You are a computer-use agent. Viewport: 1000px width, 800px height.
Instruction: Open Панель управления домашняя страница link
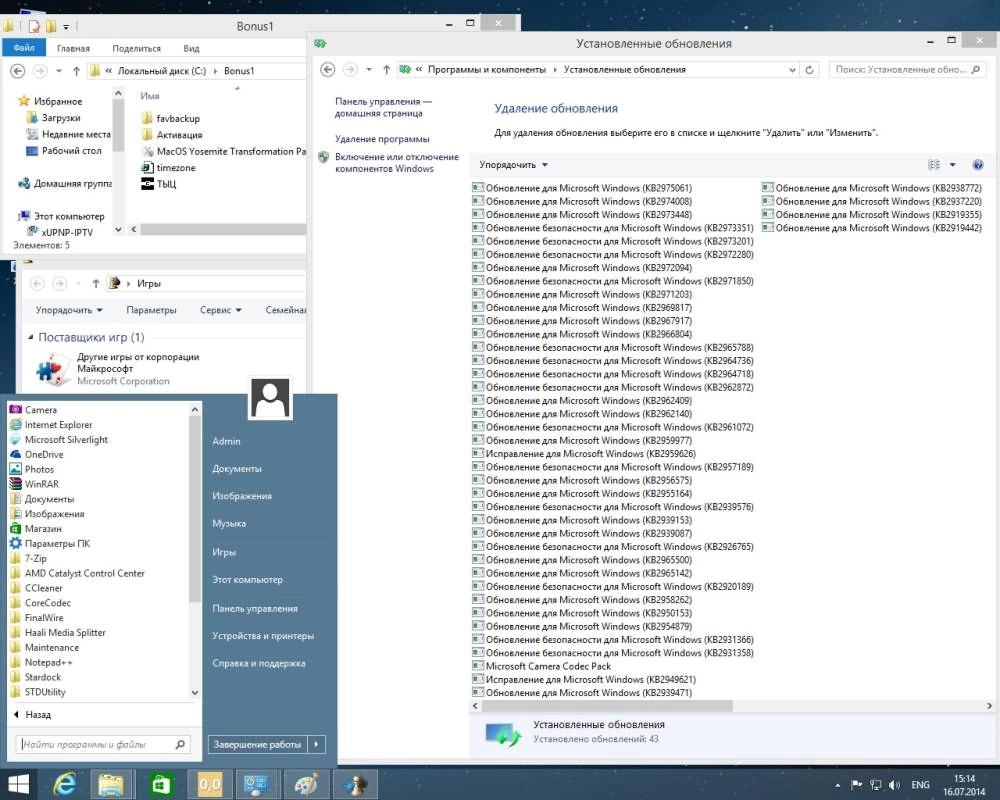click(x=383, y=107)
